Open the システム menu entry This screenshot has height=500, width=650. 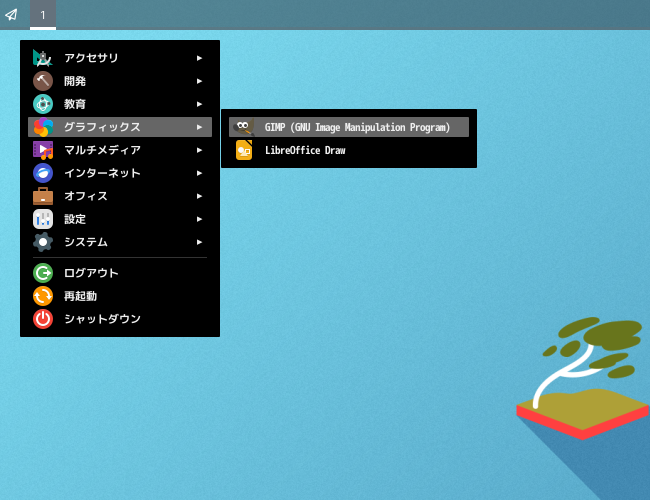pyautogui.click(x=120, y=242)
